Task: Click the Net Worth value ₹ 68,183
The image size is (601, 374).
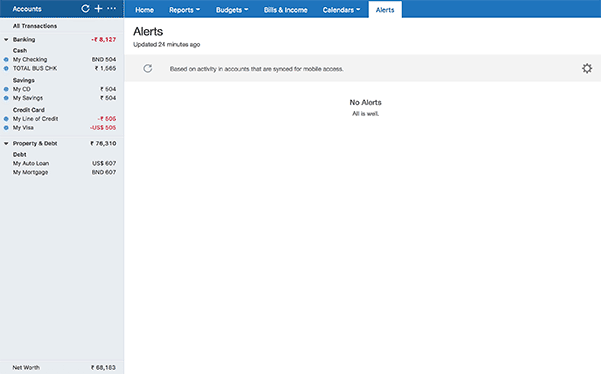Action: point(103,367)
